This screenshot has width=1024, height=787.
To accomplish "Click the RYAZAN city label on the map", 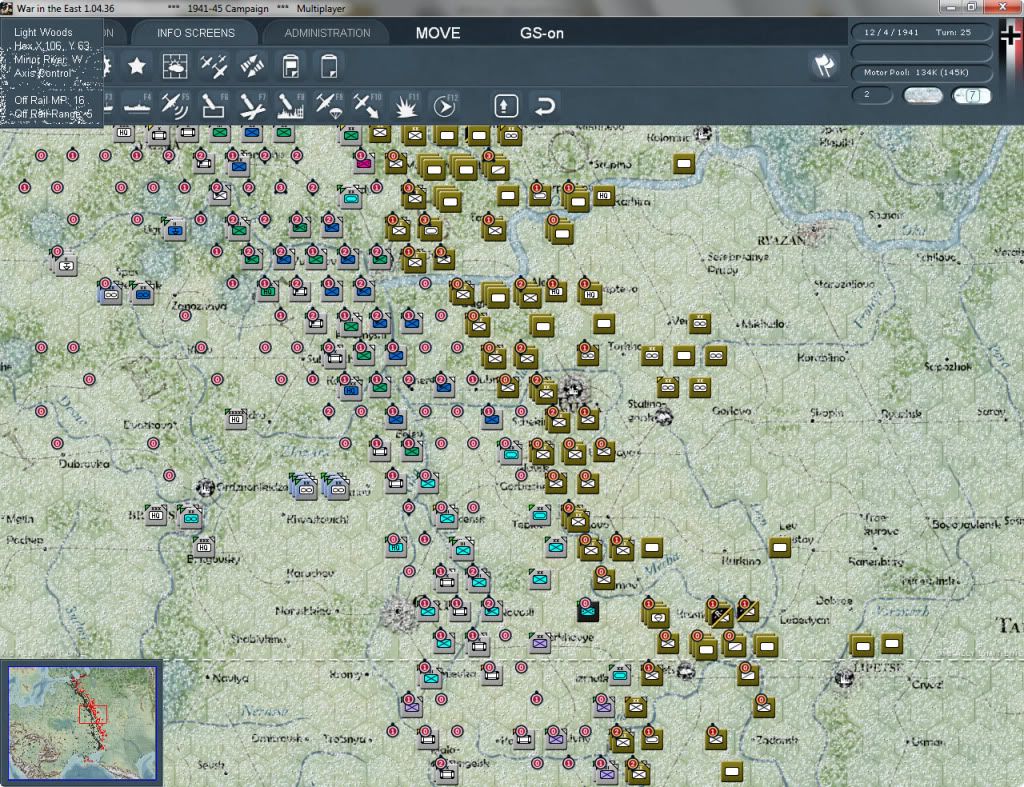I will coord(782,240).
